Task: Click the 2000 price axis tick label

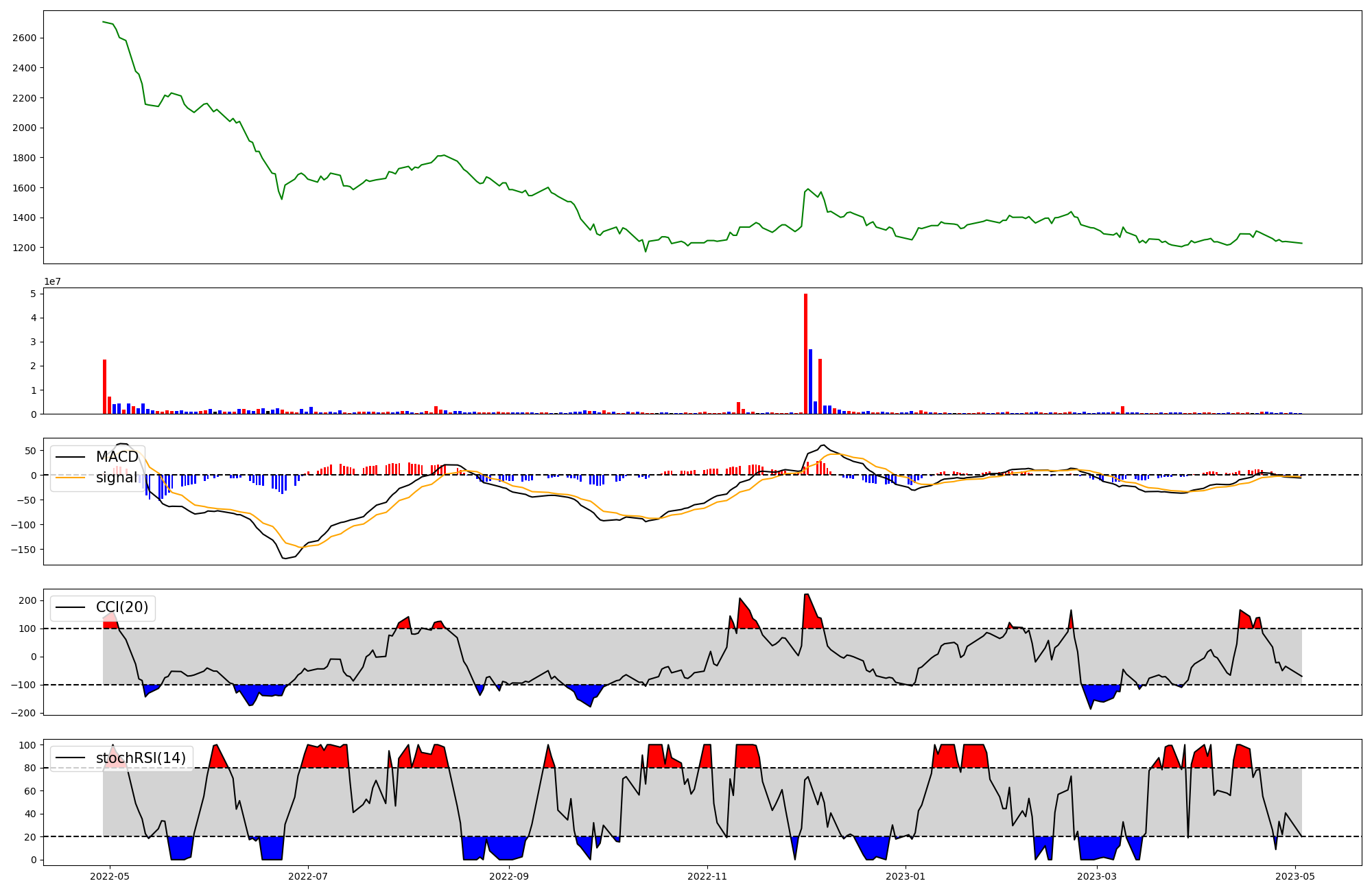Action: click(24, 128)
